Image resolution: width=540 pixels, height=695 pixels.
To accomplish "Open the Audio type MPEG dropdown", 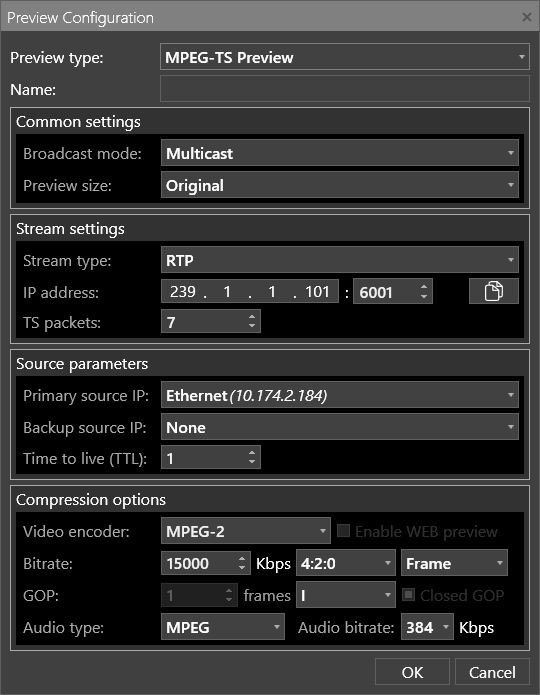I will 223,627.
